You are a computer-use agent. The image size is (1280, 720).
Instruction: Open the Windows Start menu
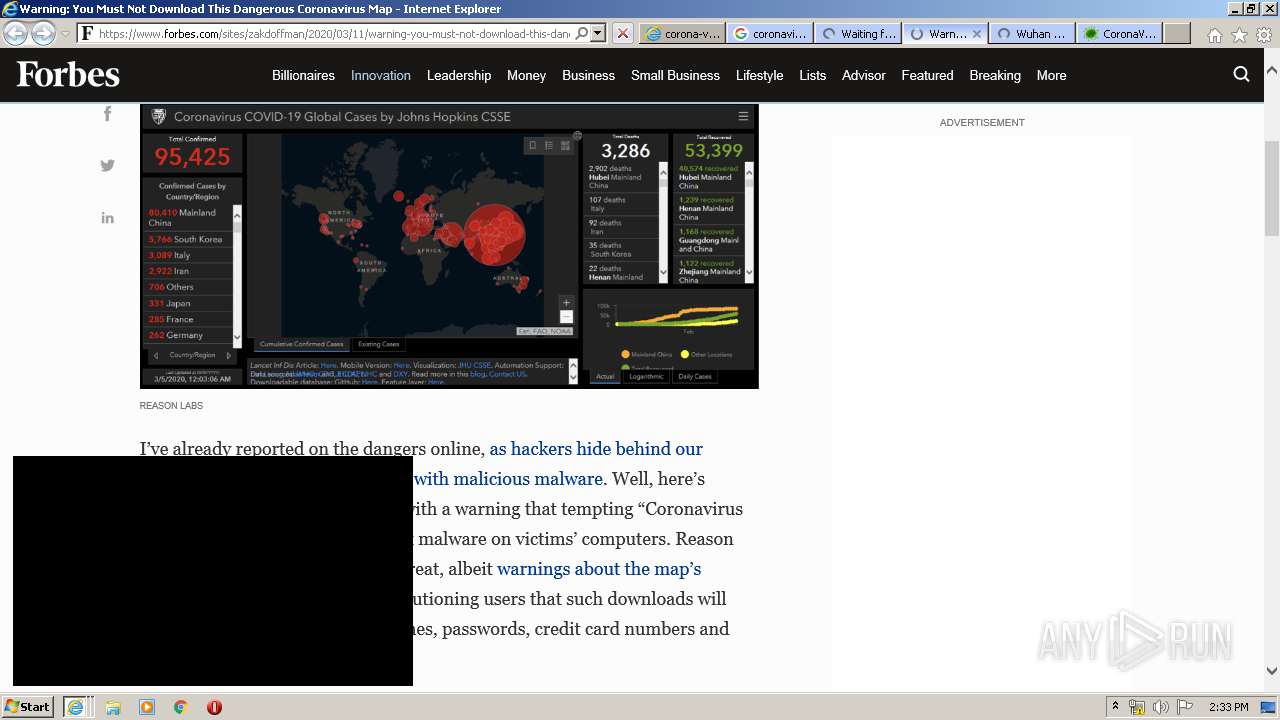point(28,707)
